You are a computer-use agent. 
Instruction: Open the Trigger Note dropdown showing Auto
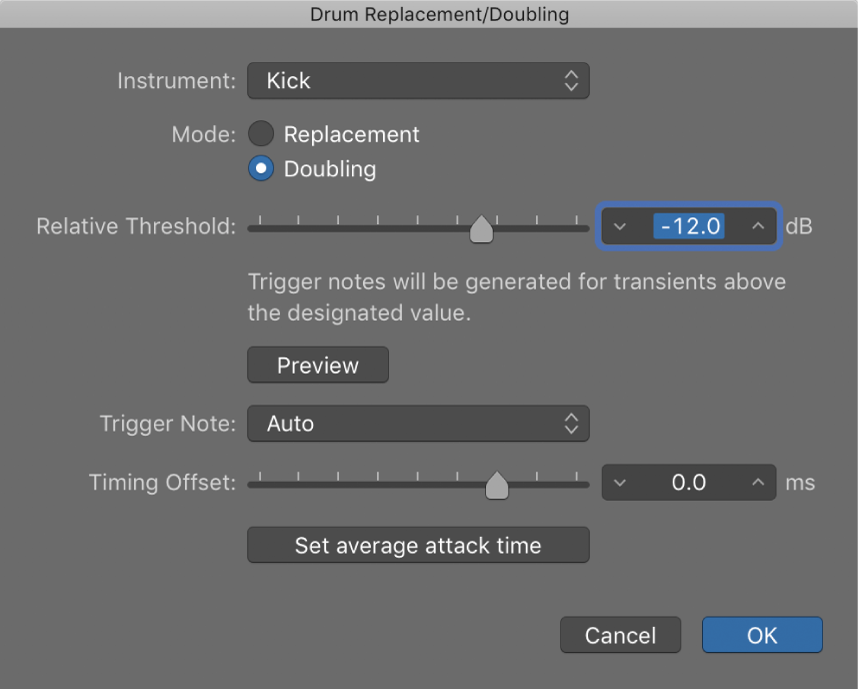coord(418,423)
